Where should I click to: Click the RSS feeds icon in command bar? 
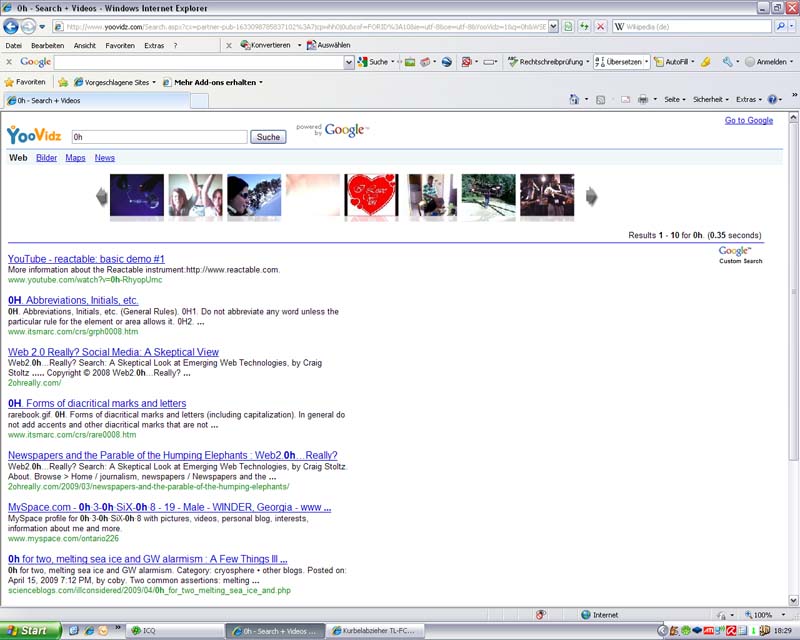(601, 100)
